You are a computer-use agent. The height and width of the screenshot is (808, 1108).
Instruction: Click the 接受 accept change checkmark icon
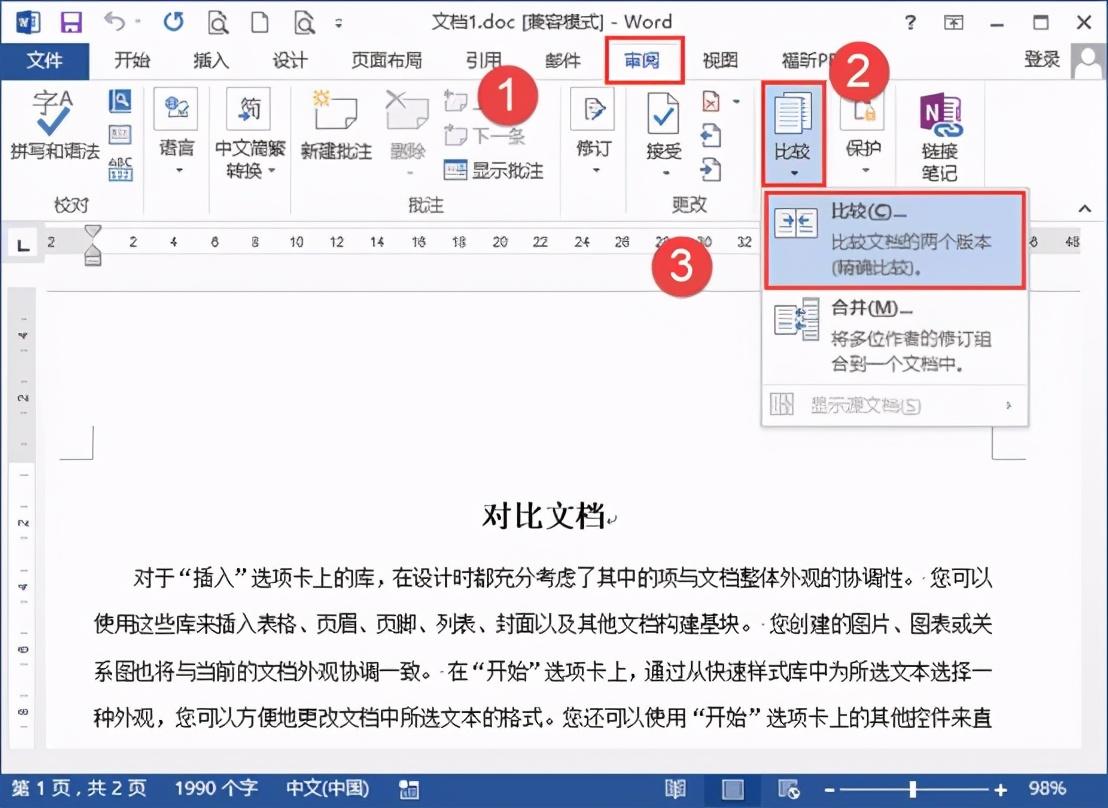[664, 113]
